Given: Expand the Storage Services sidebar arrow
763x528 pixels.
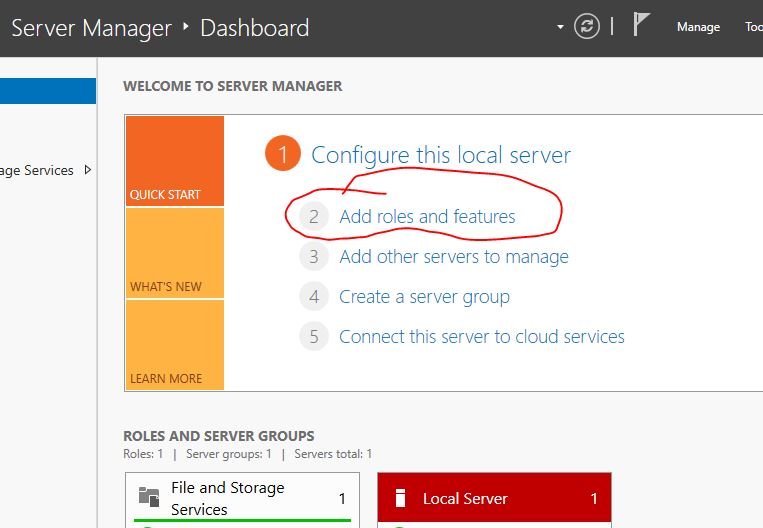Looking at the screenshot, I should click(88, 170).
